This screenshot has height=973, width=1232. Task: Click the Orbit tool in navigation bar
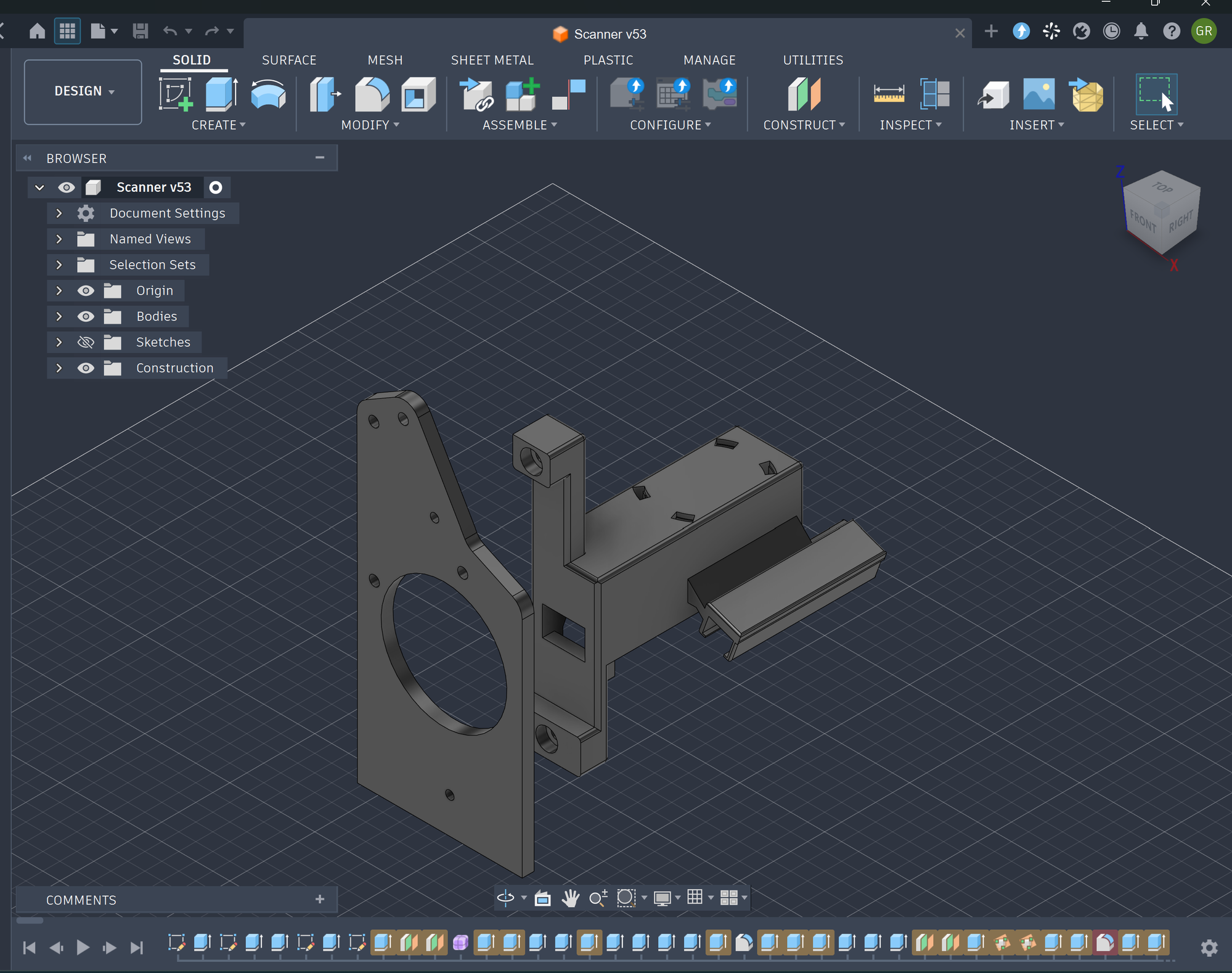pos(505,897)
